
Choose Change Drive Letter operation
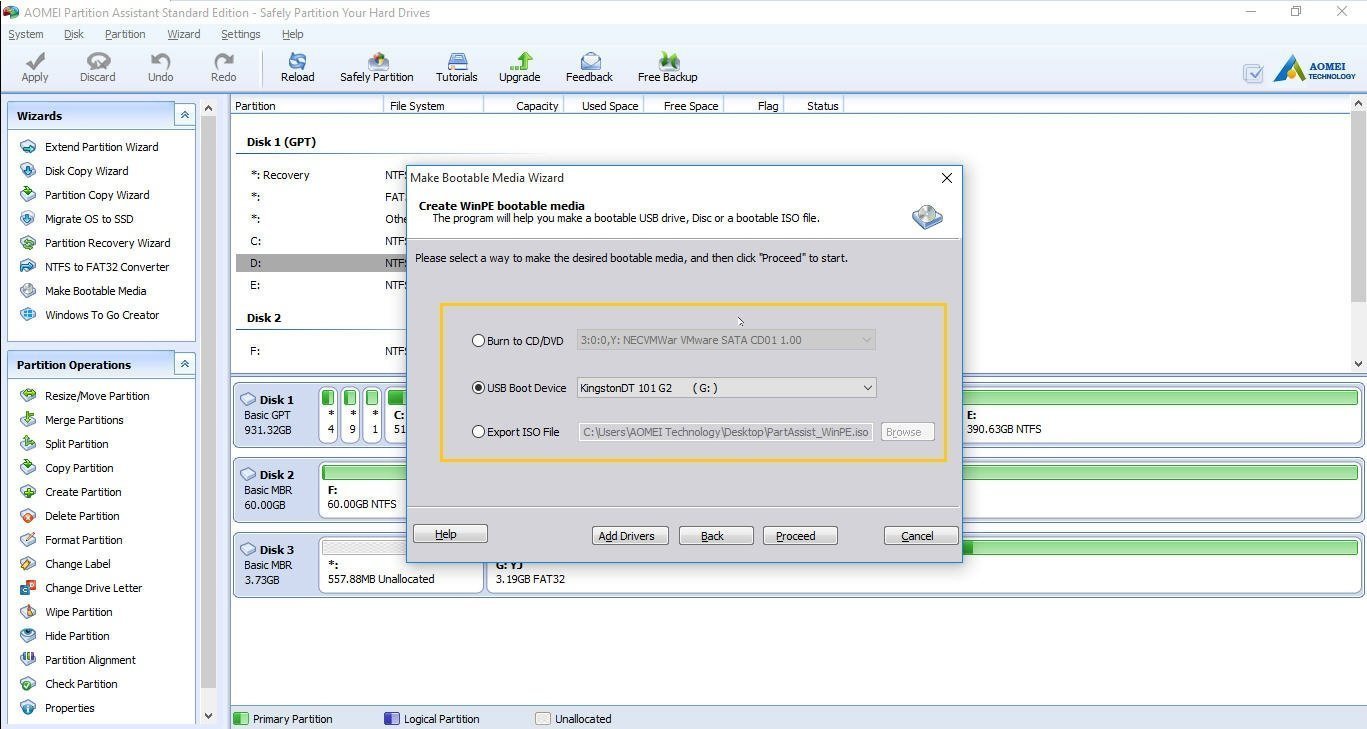pyautogui.click(x=93, y=588)
